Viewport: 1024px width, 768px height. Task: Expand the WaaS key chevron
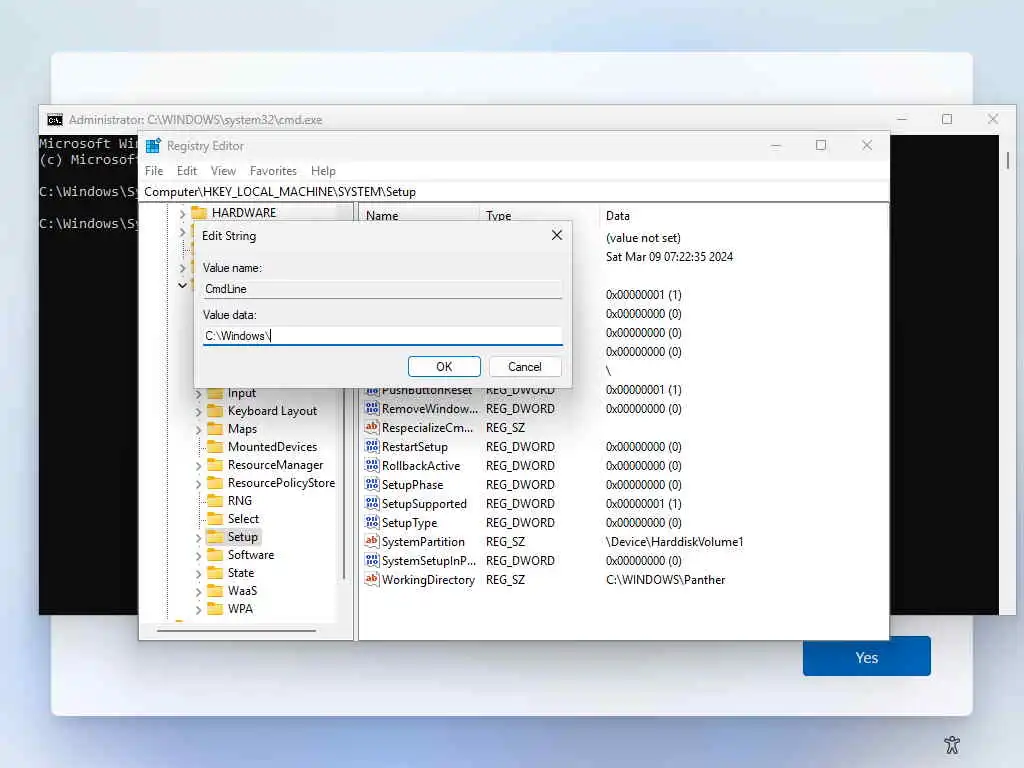(199, 591)
